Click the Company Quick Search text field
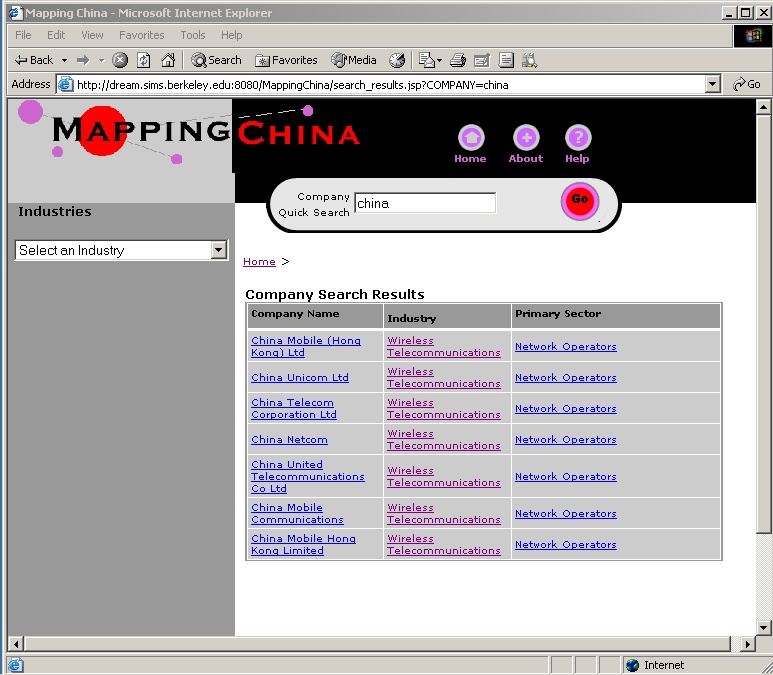Viewport: 773px width, 675px height. coord(425,203)
